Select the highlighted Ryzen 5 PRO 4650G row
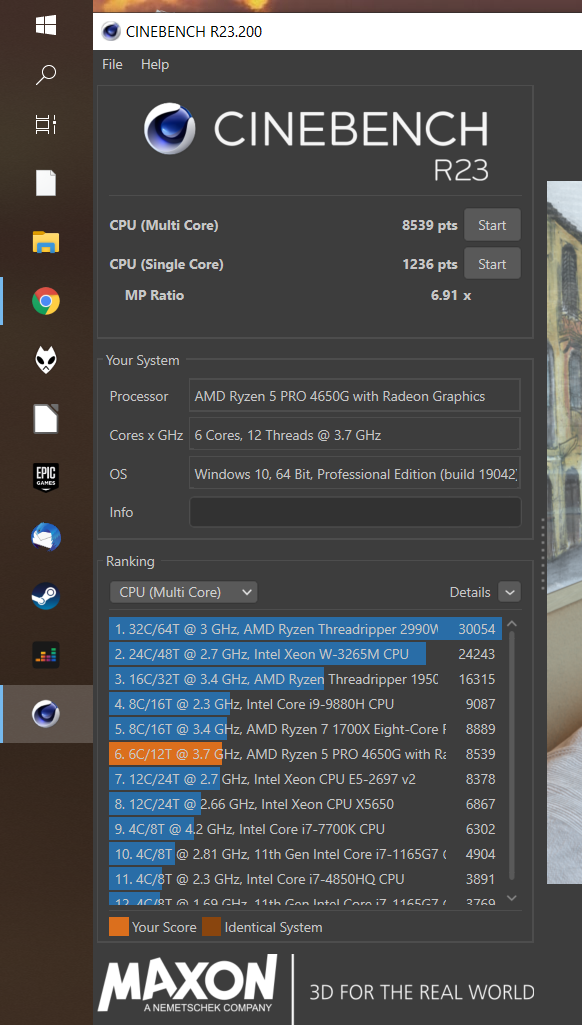Screen dimensions: 582x1025 [306, 754]
